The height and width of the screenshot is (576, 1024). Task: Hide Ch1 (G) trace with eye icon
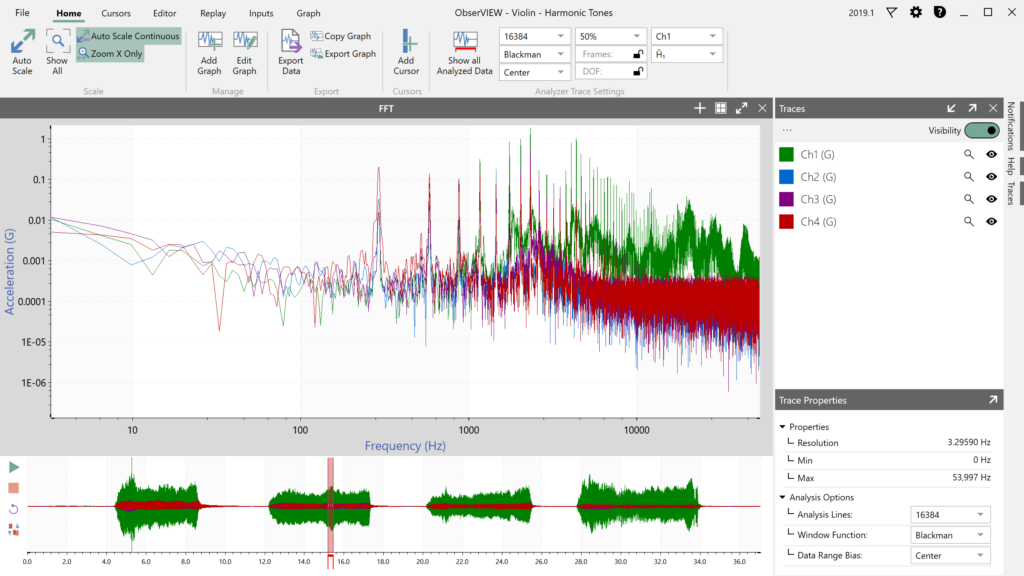click(991, 155)
